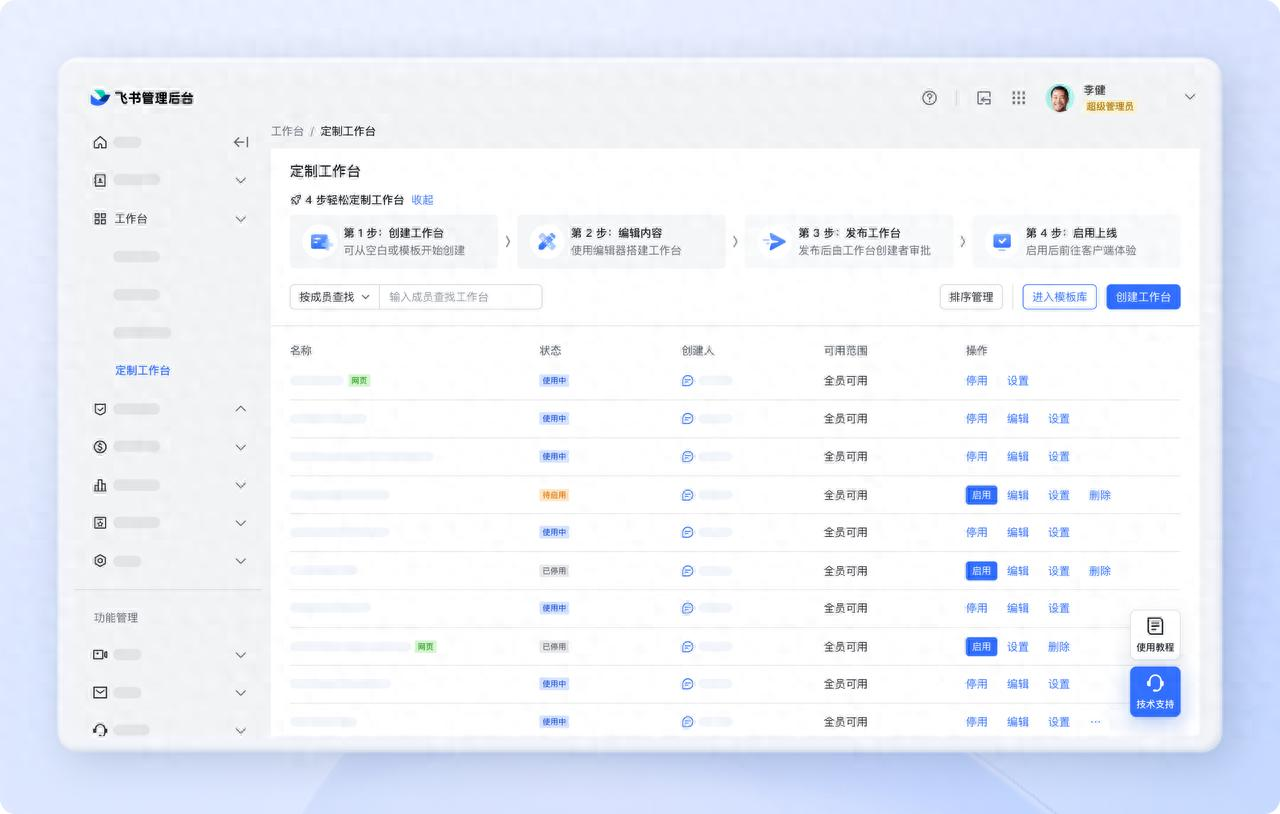Click the hexagon settings sidebar icon
This screenshot has width=1280, height=814.
(100, 561)
